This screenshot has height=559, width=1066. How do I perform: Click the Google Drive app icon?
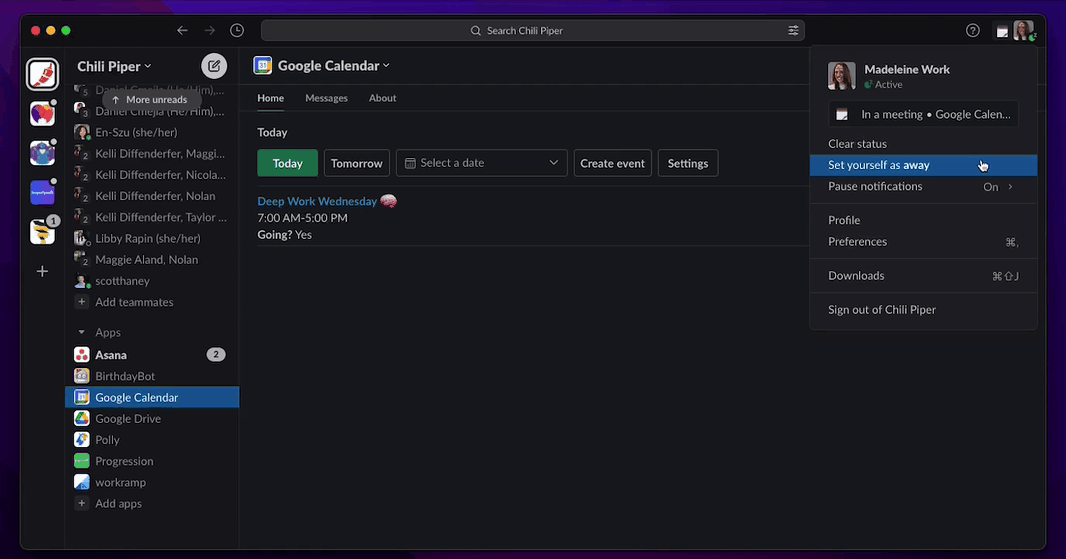82,418
